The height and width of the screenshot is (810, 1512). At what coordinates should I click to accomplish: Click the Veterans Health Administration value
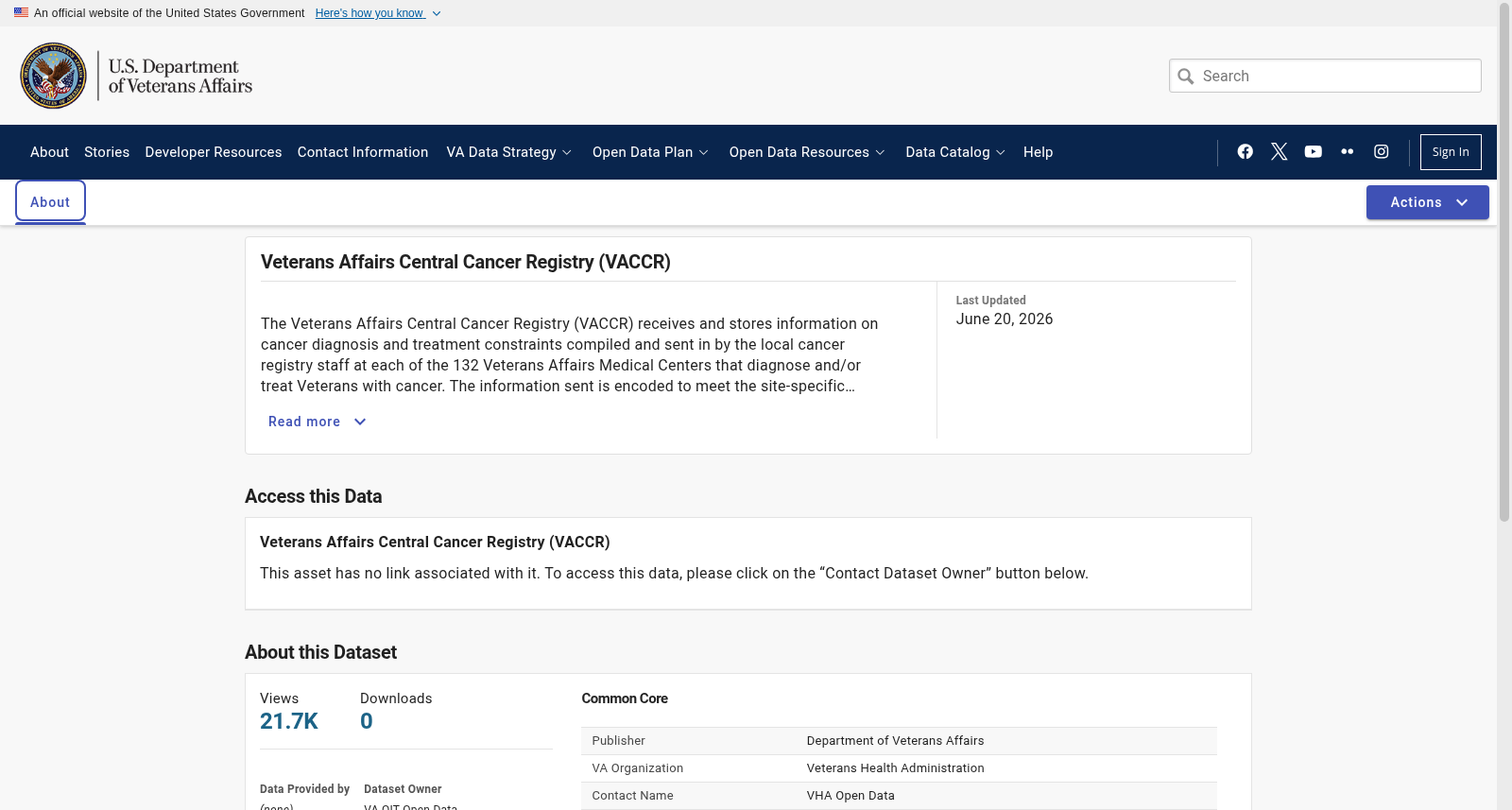click(x=896, y=768)
